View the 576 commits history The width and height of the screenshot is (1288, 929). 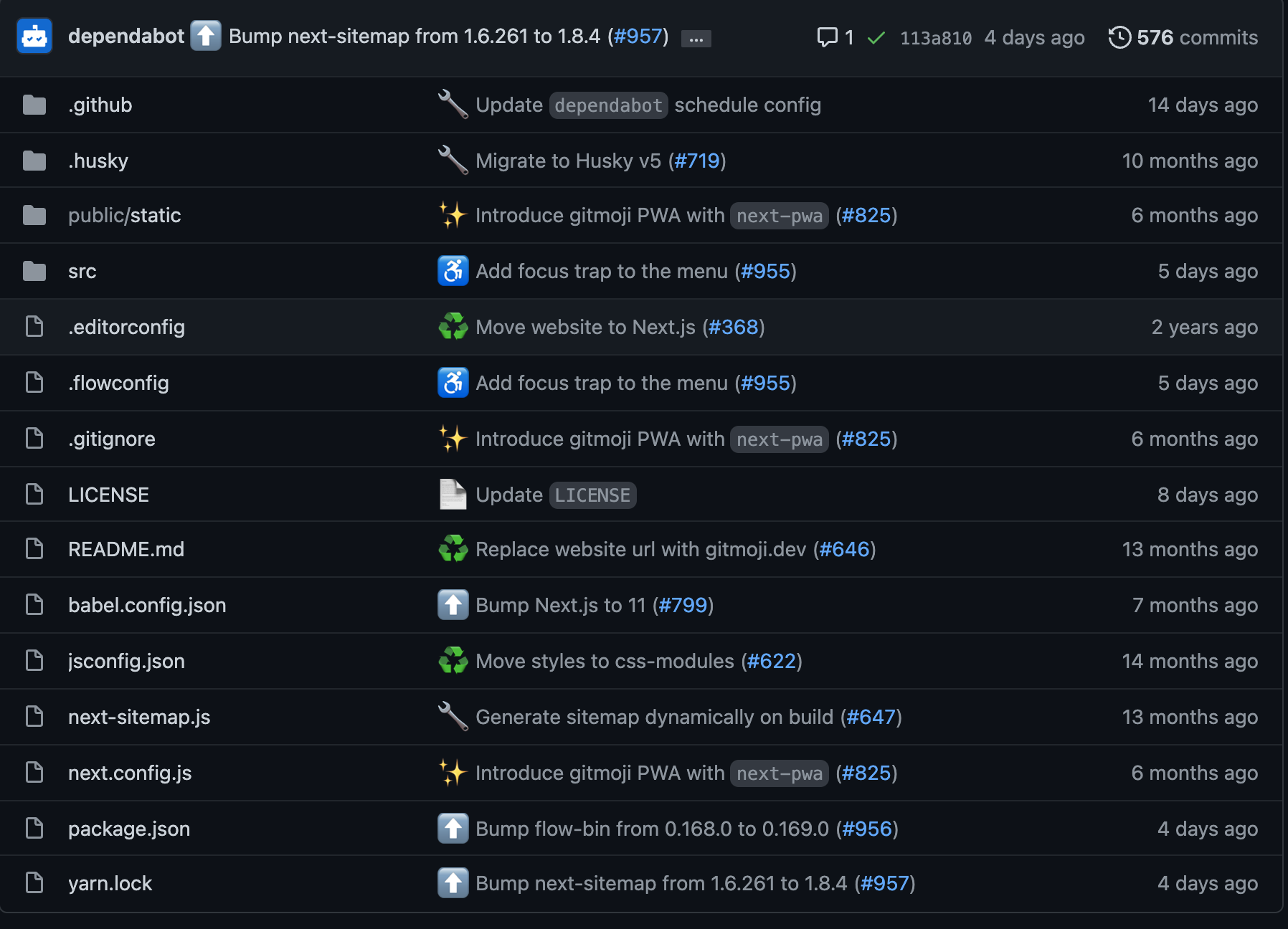click(1197, 37)
